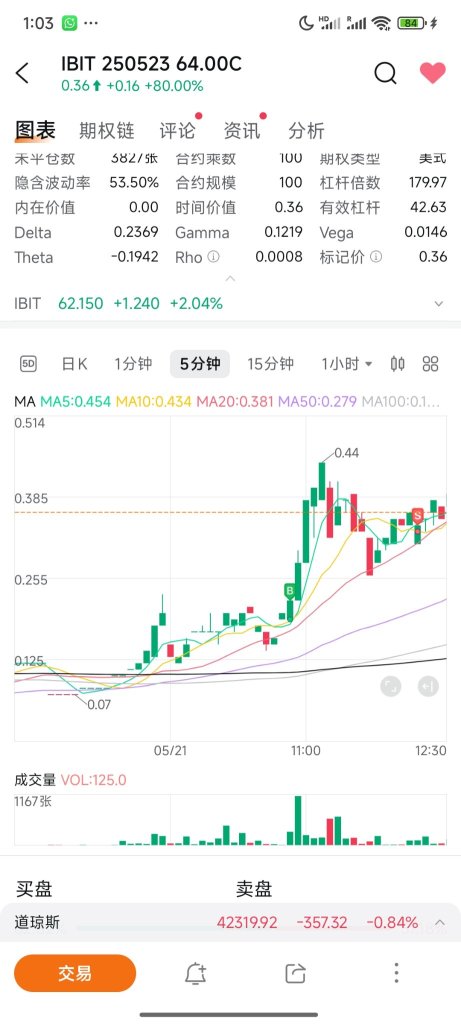Tap the chart jump-to-latest arrow icon
Viewport: 461px width, 1024px height.
pos(428,686)
